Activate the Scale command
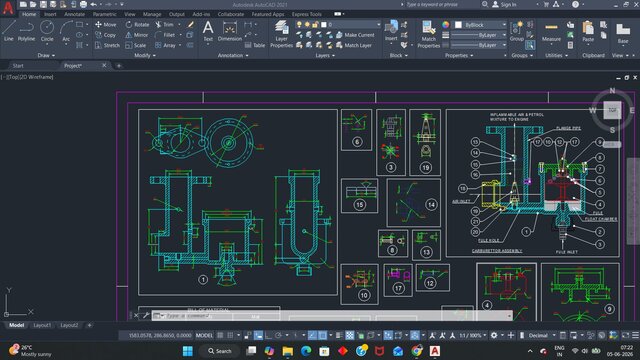640x360 pixels. 136,45
